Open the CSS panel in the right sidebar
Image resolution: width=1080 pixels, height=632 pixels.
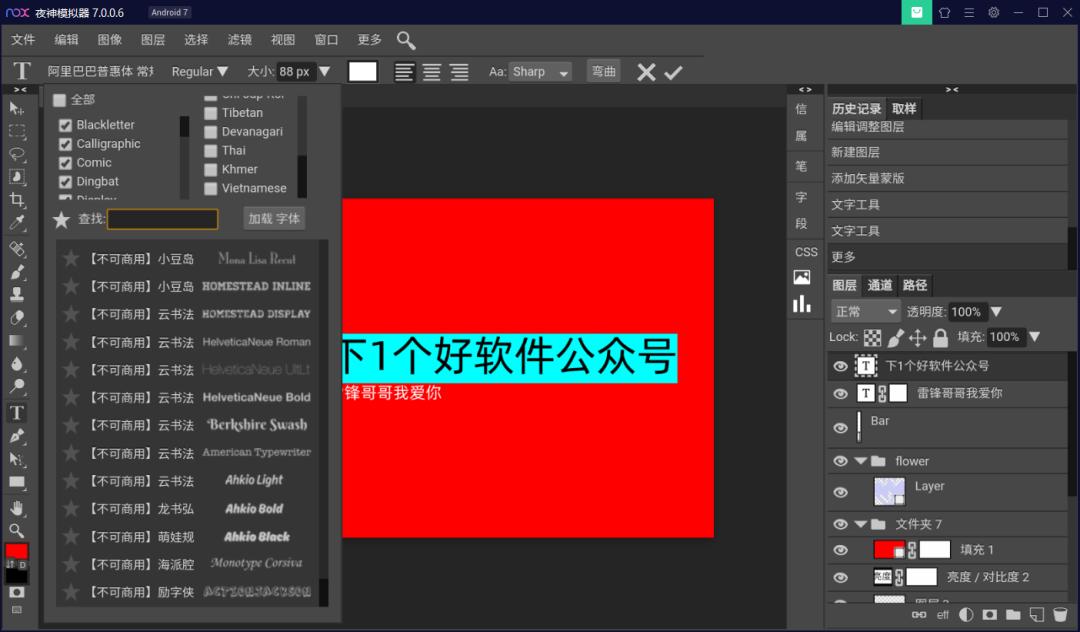[x=805, y=252]
